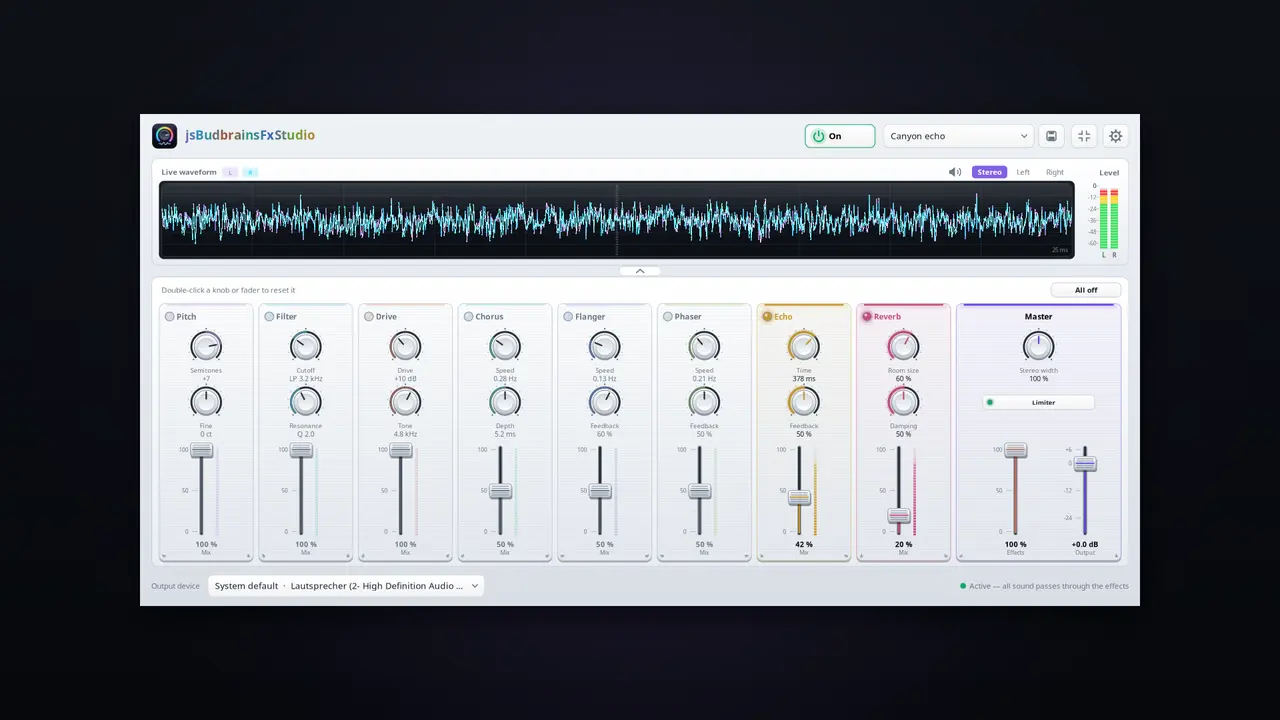1280x720 pixels.
Task: Click the Reverb Mix fader handle
Action: (899, 516)
